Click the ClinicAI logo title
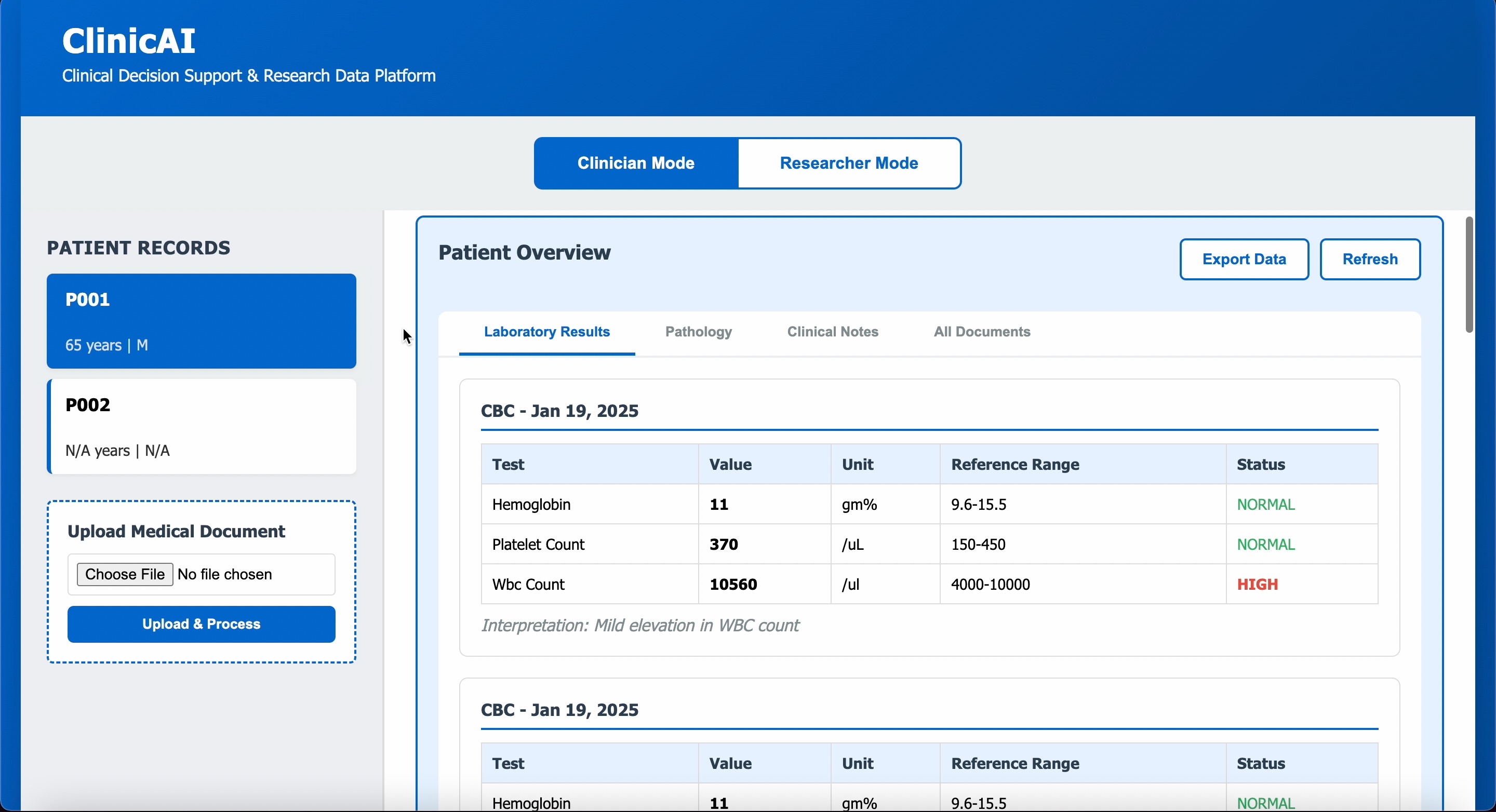 129,41
